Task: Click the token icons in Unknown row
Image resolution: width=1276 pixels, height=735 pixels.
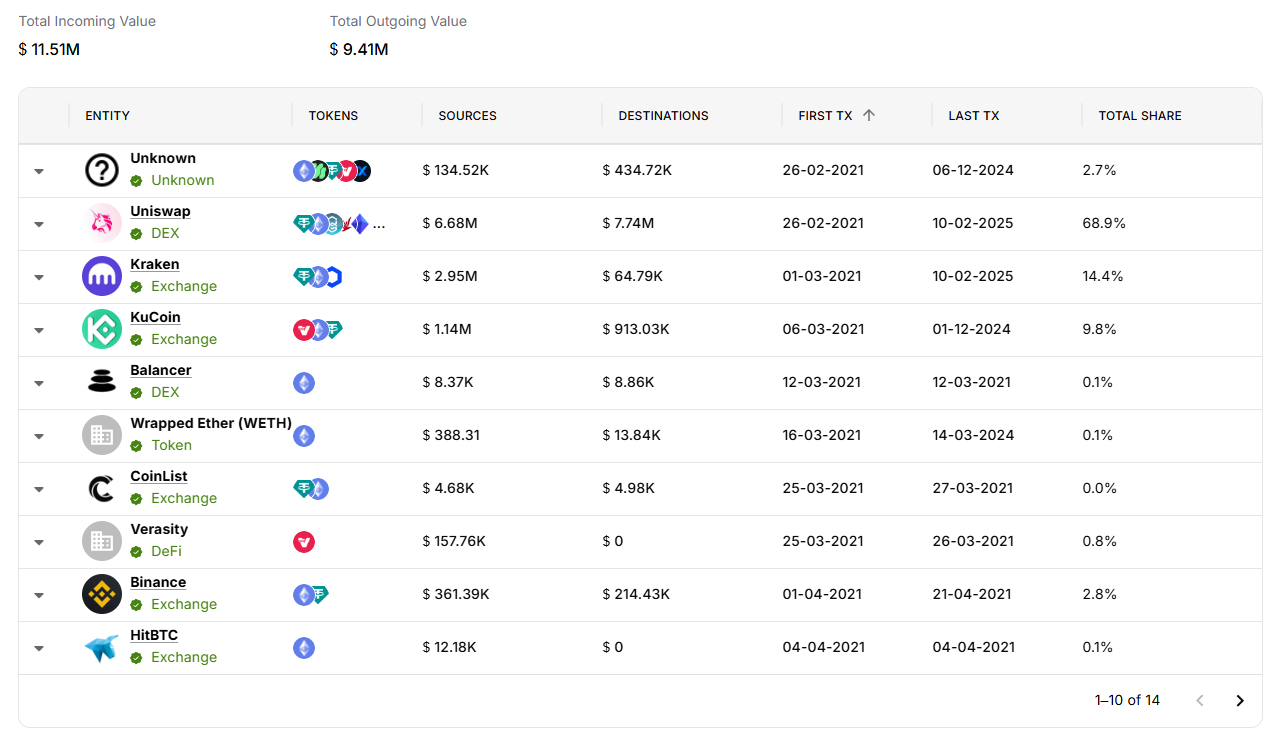Action: tap(332, 171)
